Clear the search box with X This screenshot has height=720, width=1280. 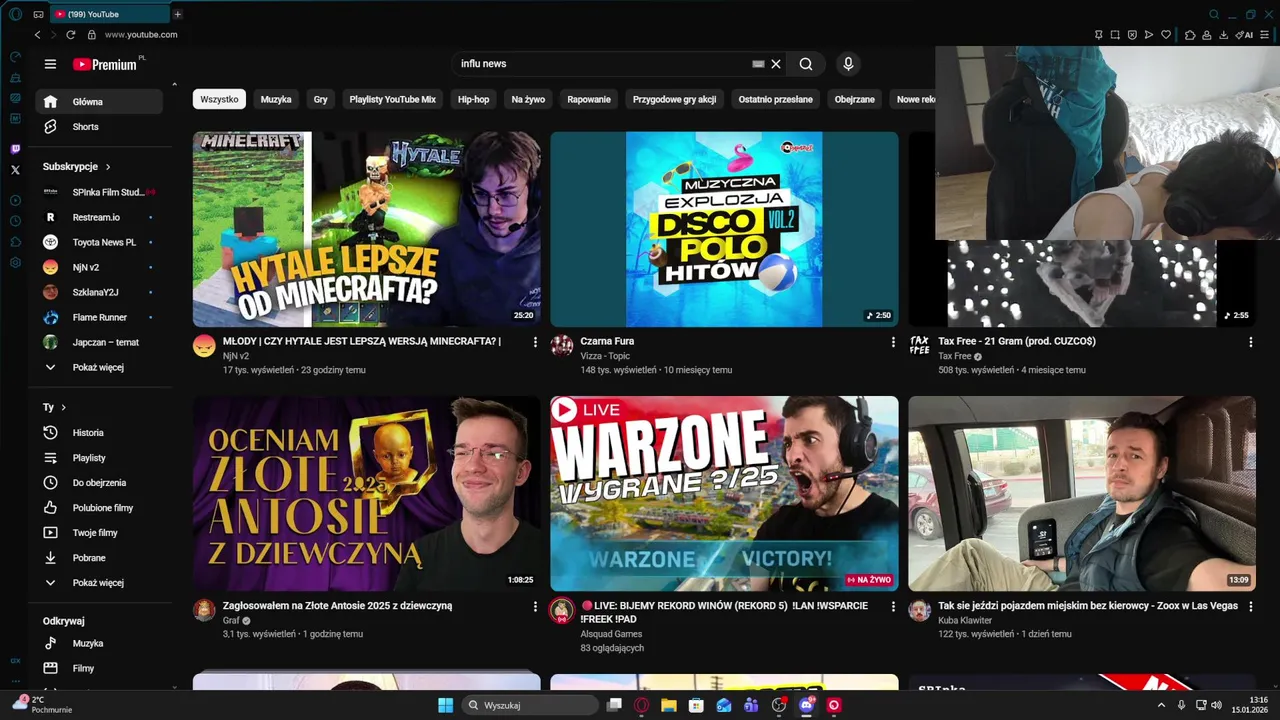click(776, 64)
